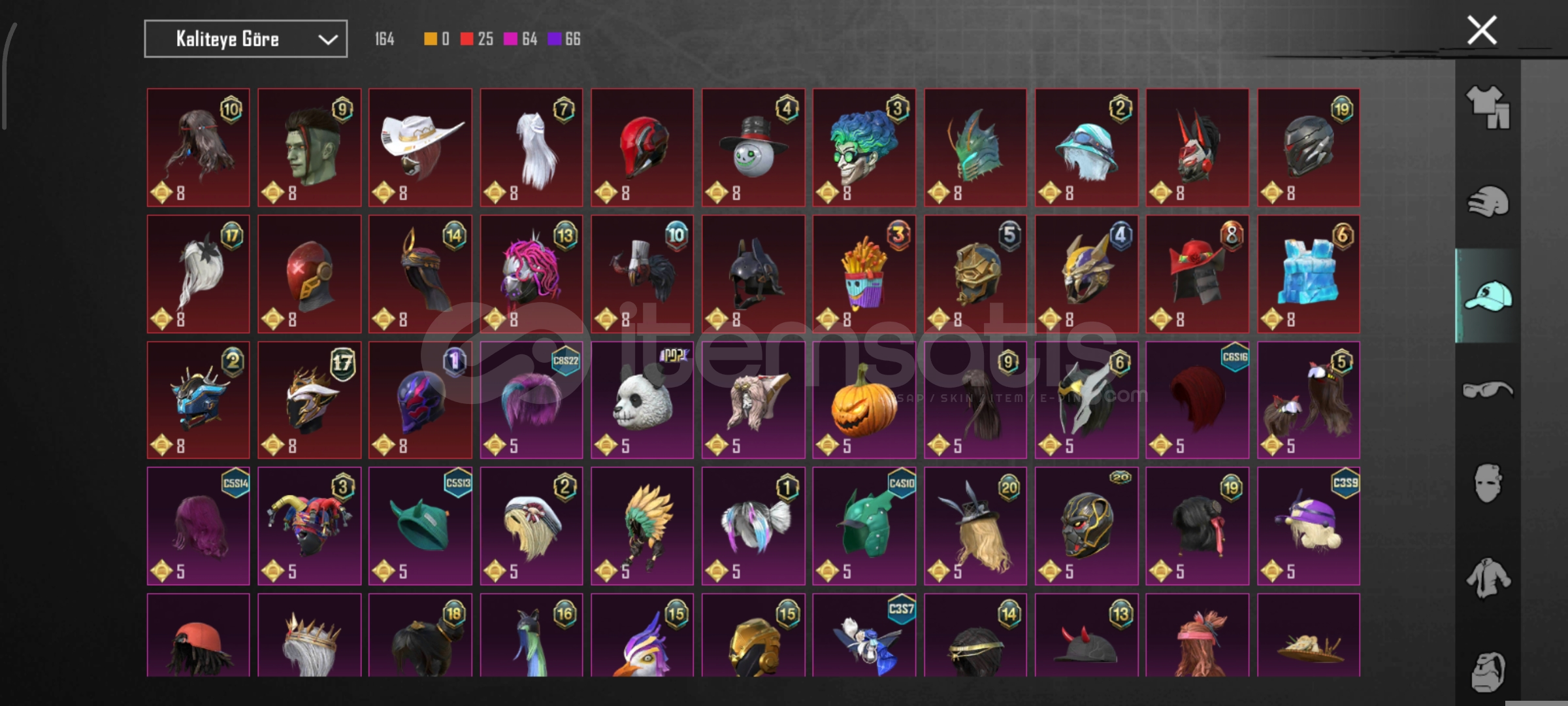Choose the french fries hat item
The width and height of the screenshot is (1568, 706).
coord(864,274)
